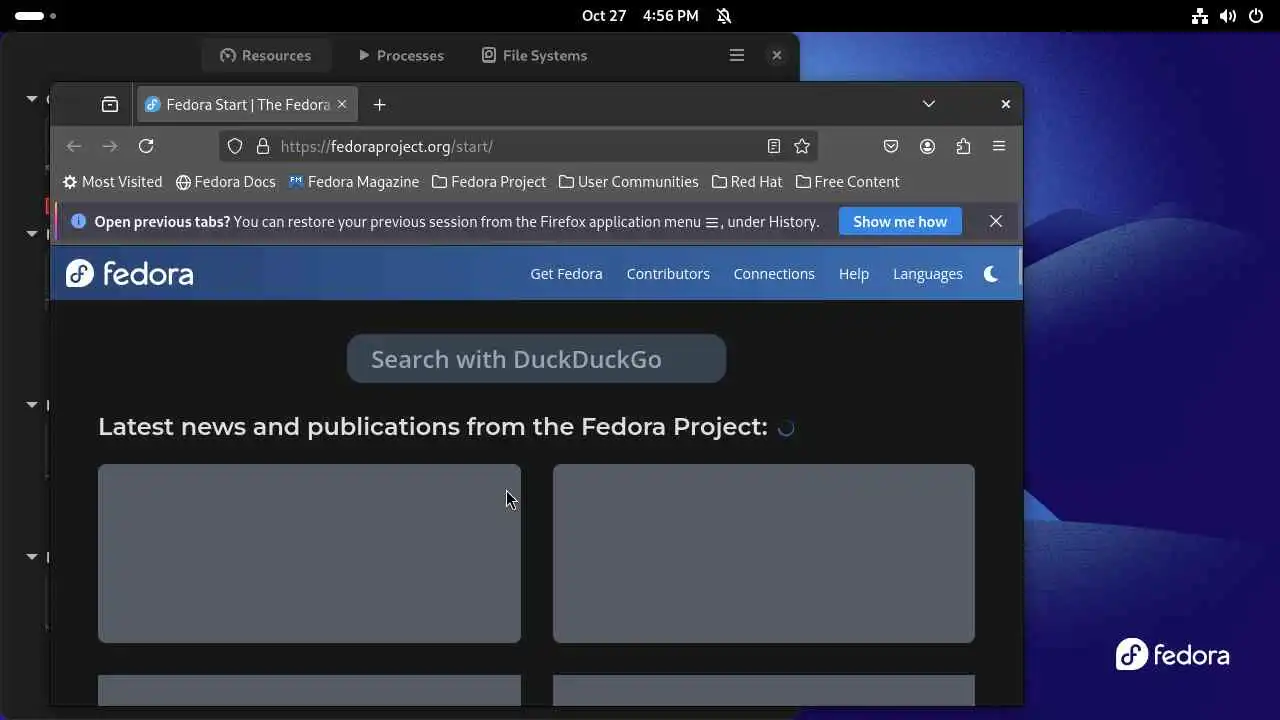Open the Firefox account icon
Viewport: 1280px width, 720px height.
click(927, 146)
